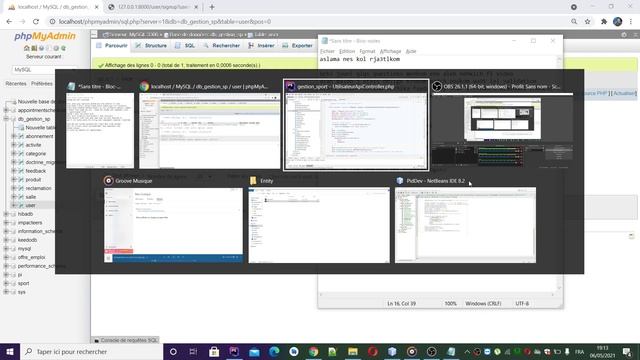Open Task View on taskbar

(193, 351)
